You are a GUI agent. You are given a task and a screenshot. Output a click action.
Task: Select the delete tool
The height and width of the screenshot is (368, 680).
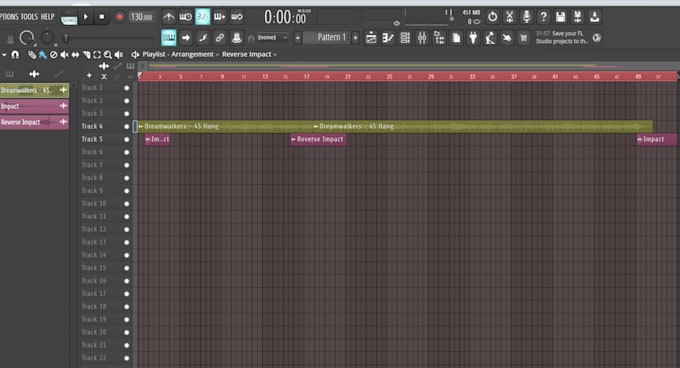pos(53,55)
